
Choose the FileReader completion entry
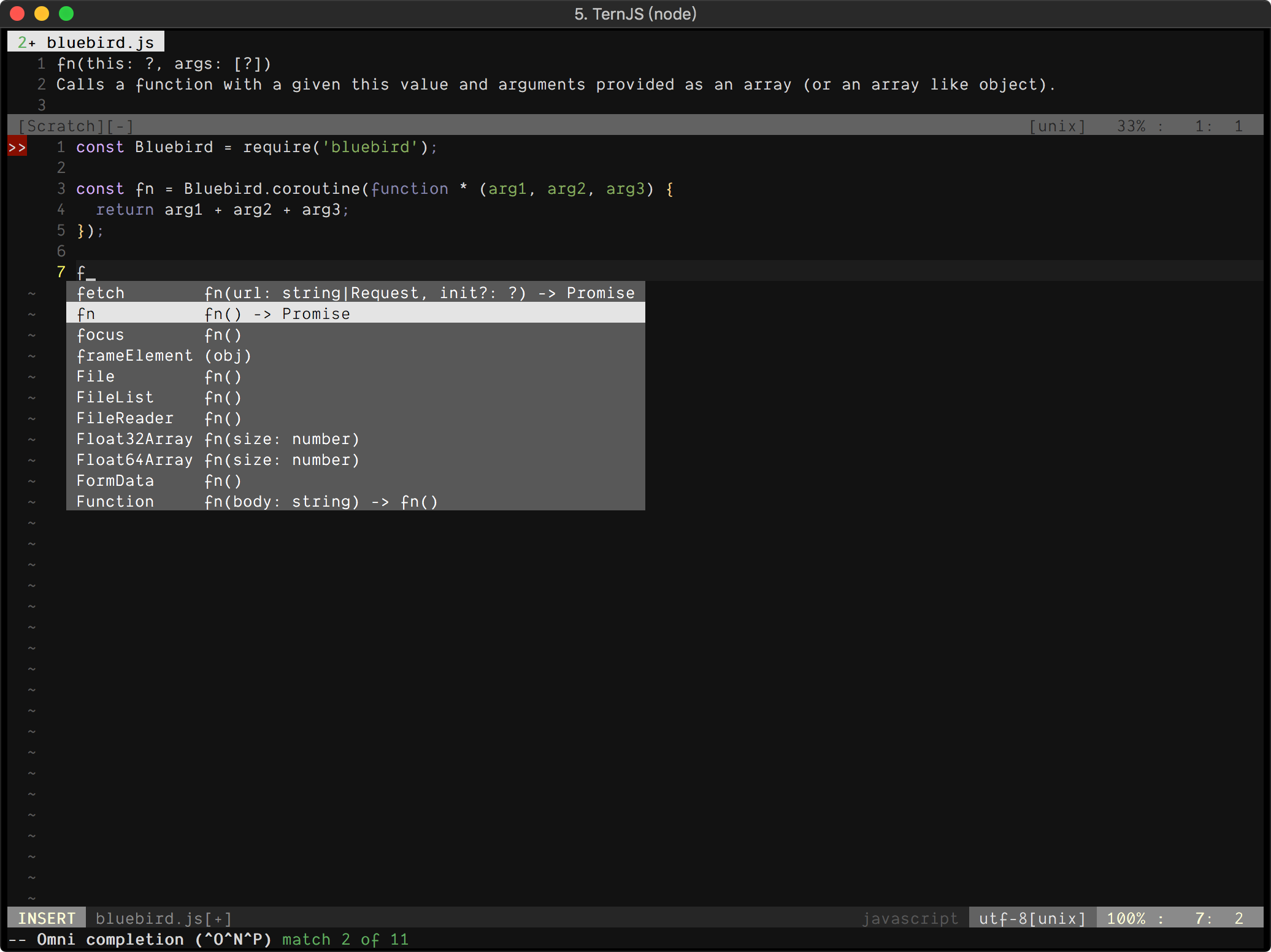coord(125,418)
